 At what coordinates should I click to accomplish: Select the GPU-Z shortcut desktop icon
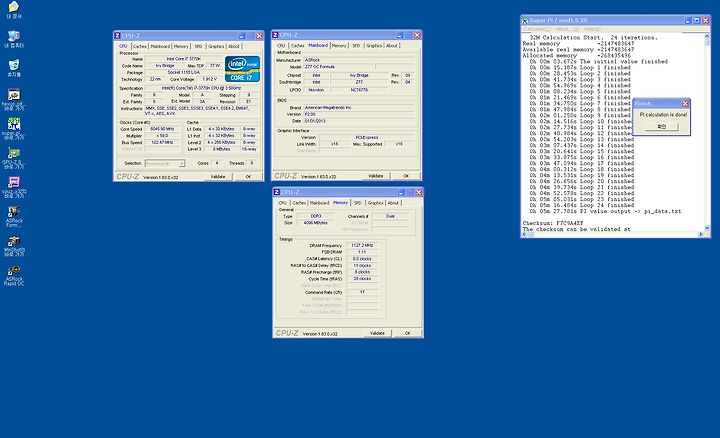[14, 158]
